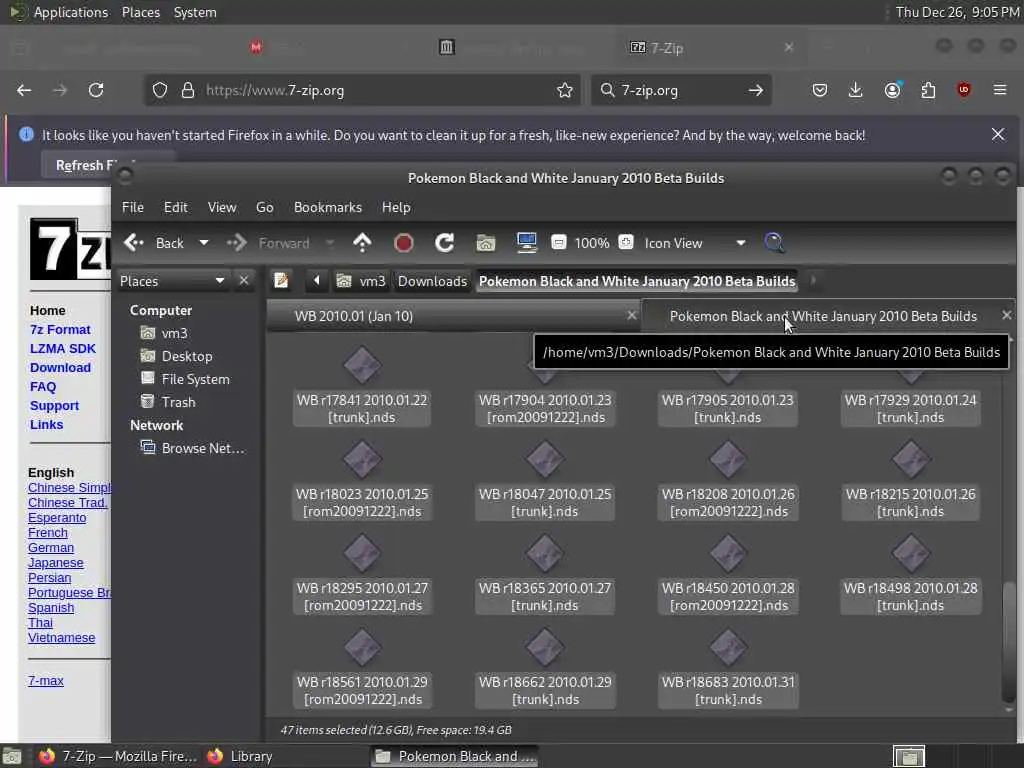Dismiss the Firefox refresh notification bar
Screen dimensions: 1024x768
click(x=998, y=135)
